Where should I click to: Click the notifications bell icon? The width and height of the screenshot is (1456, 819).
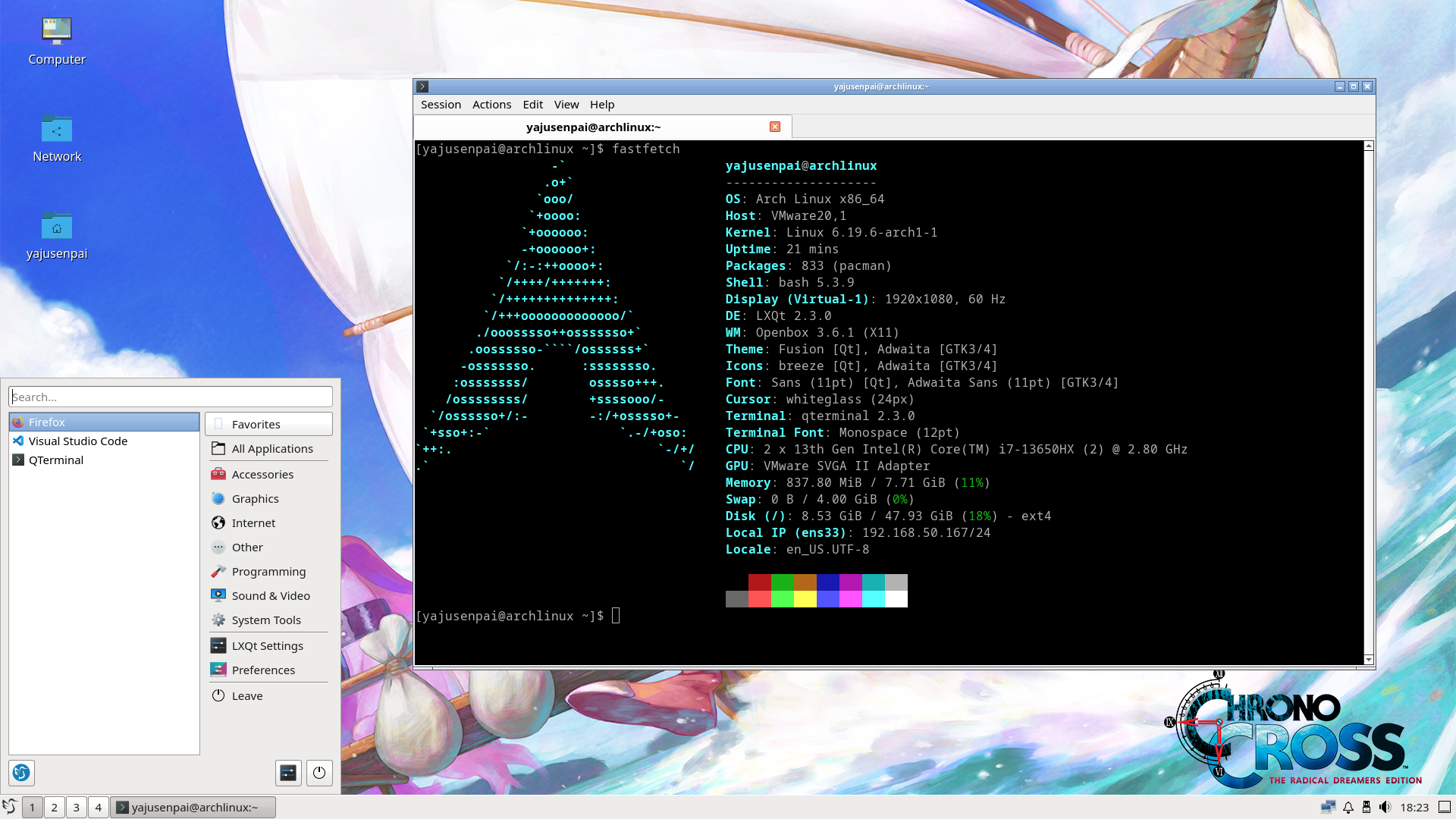[x=1348, y=807]
